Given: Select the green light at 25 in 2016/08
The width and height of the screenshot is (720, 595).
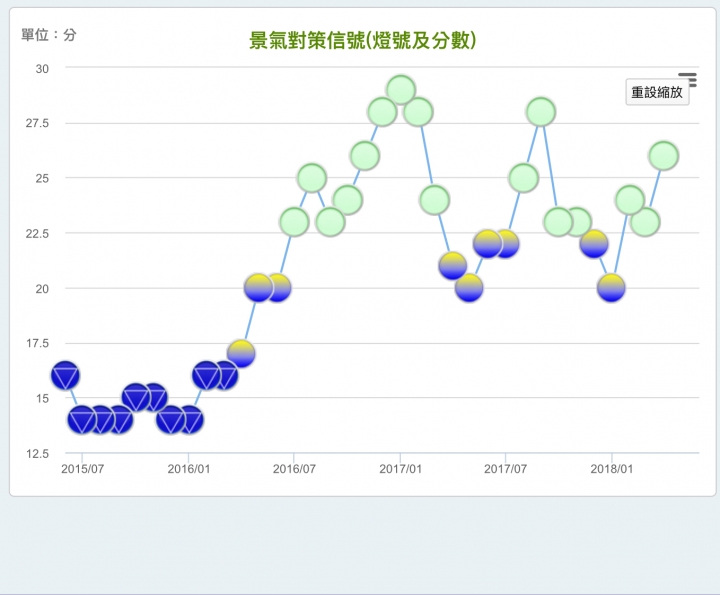Looking at the screenshot, I should (x=312, y=178).
